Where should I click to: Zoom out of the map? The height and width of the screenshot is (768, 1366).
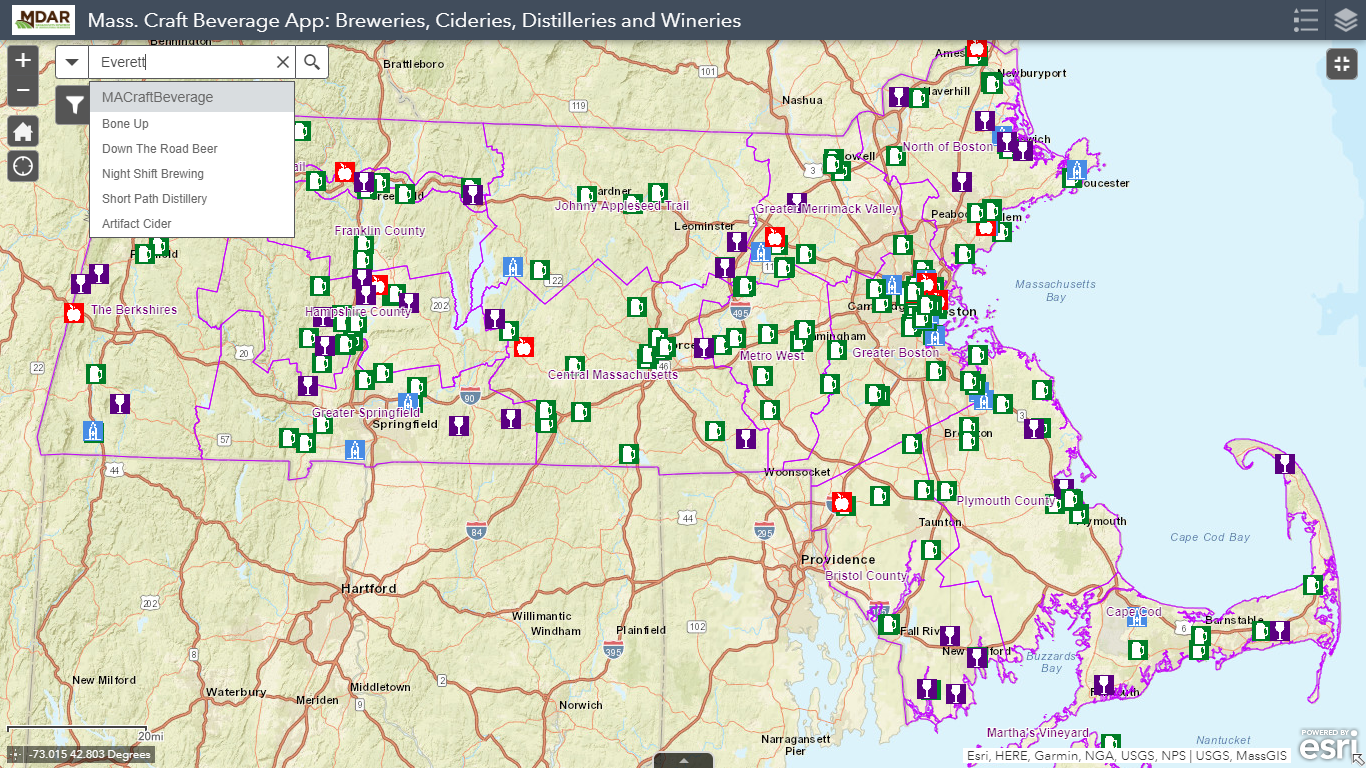click(23, 94)
